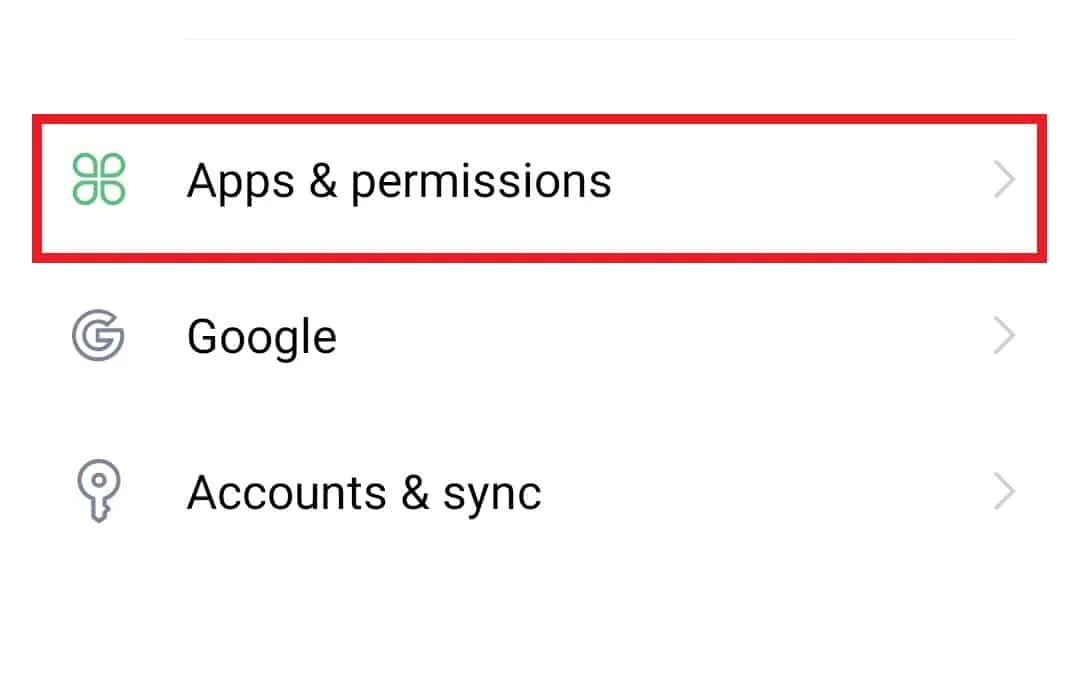This screenshot has width=1080, height=679.
Task: Open the Google settings entry
Action: point(539,335)
